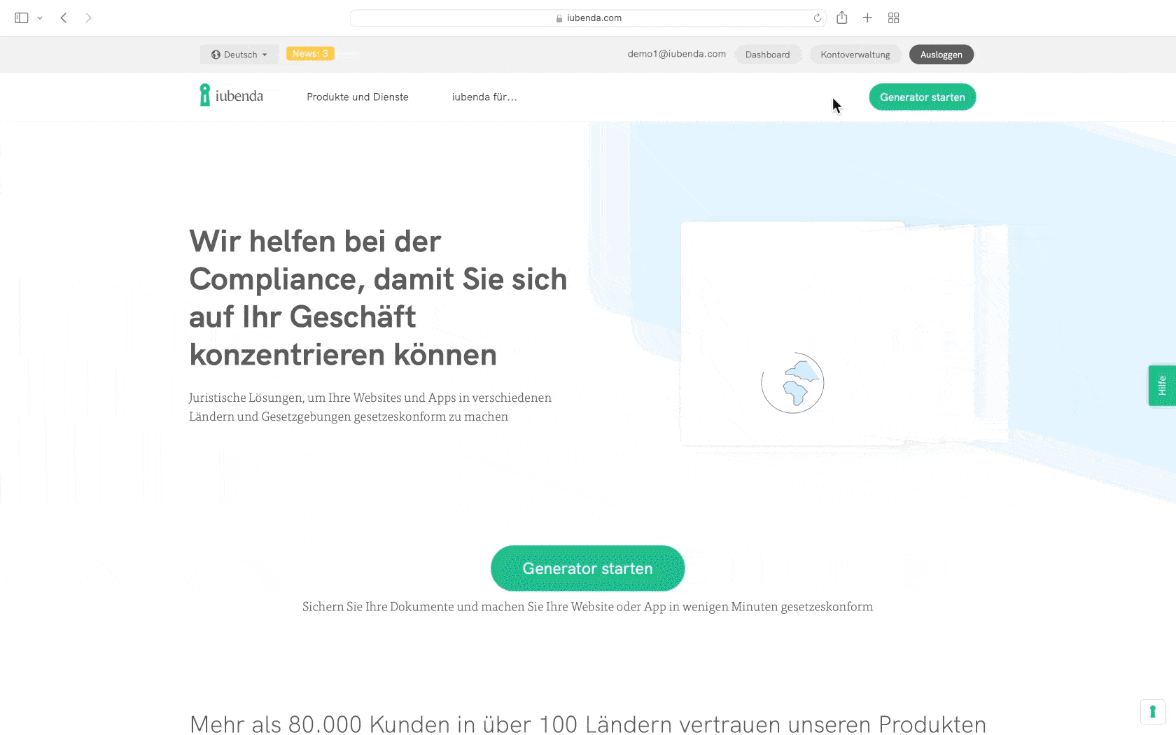Expand the Produkte und Dienste menu
The width and height of the screenshot is (1176, 735).
point(357,97)
